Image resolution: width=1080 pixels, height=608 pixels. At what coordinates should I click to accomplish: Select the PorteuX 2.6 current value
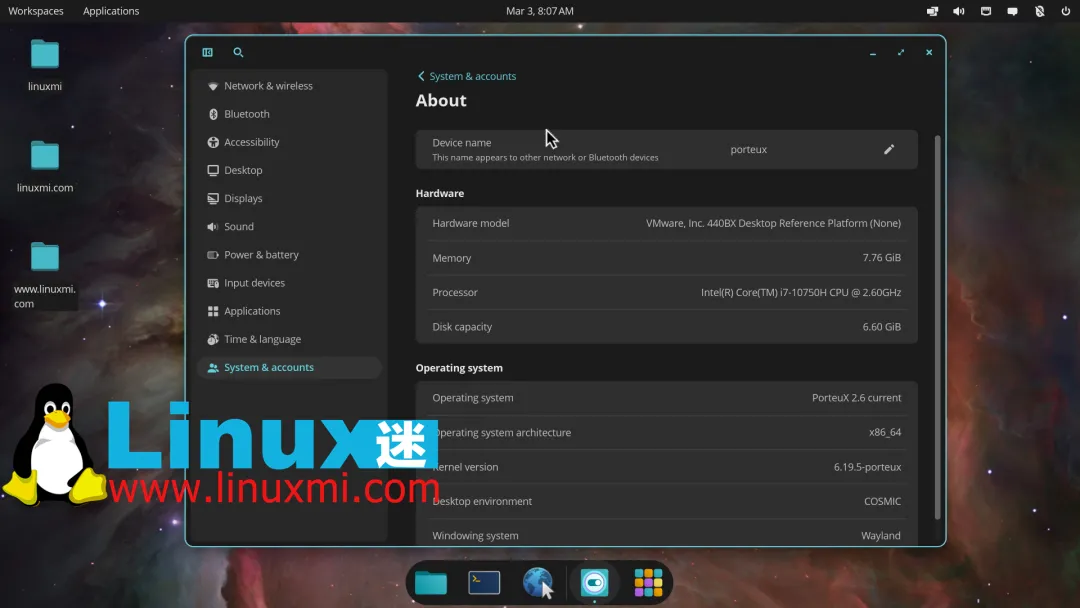pyautogui.click(x=856, y=398)
